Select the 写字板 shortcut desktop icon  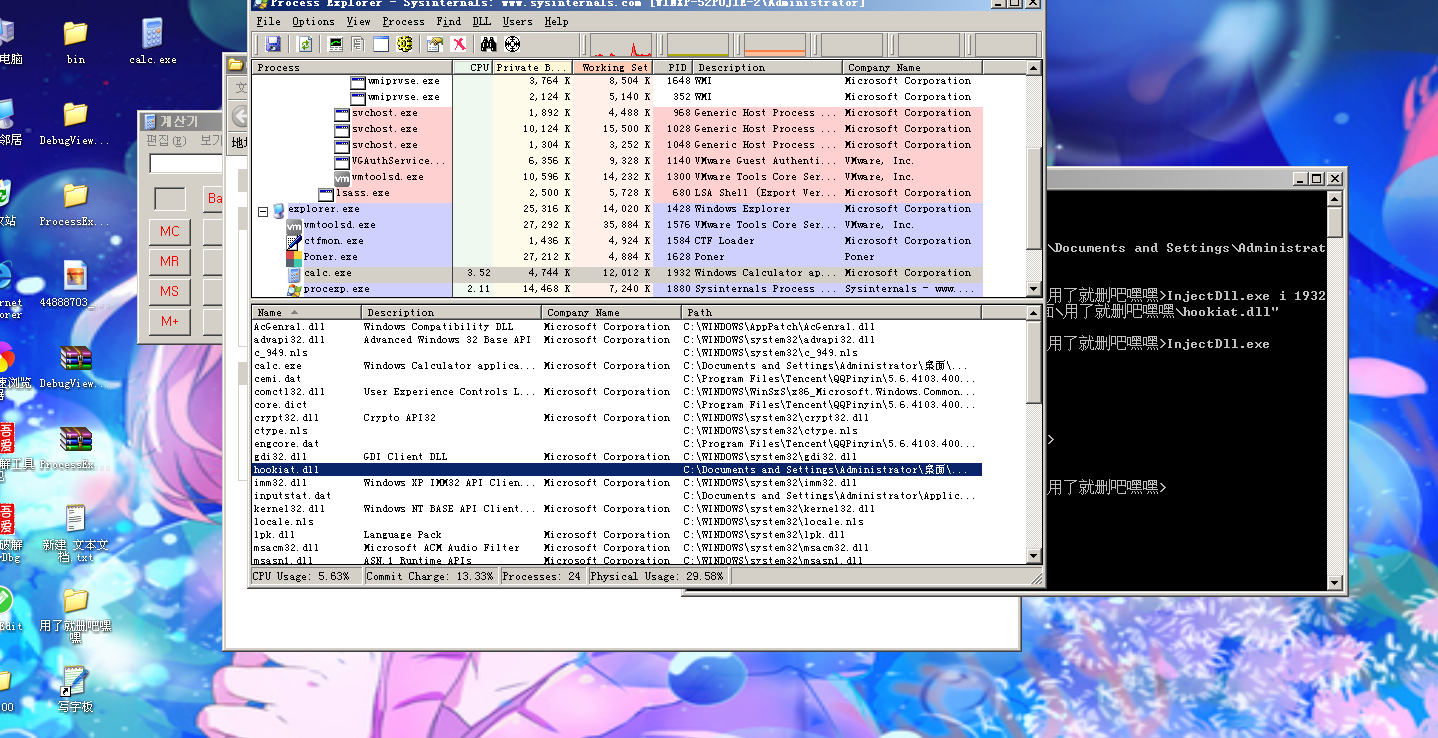(76, 690)
